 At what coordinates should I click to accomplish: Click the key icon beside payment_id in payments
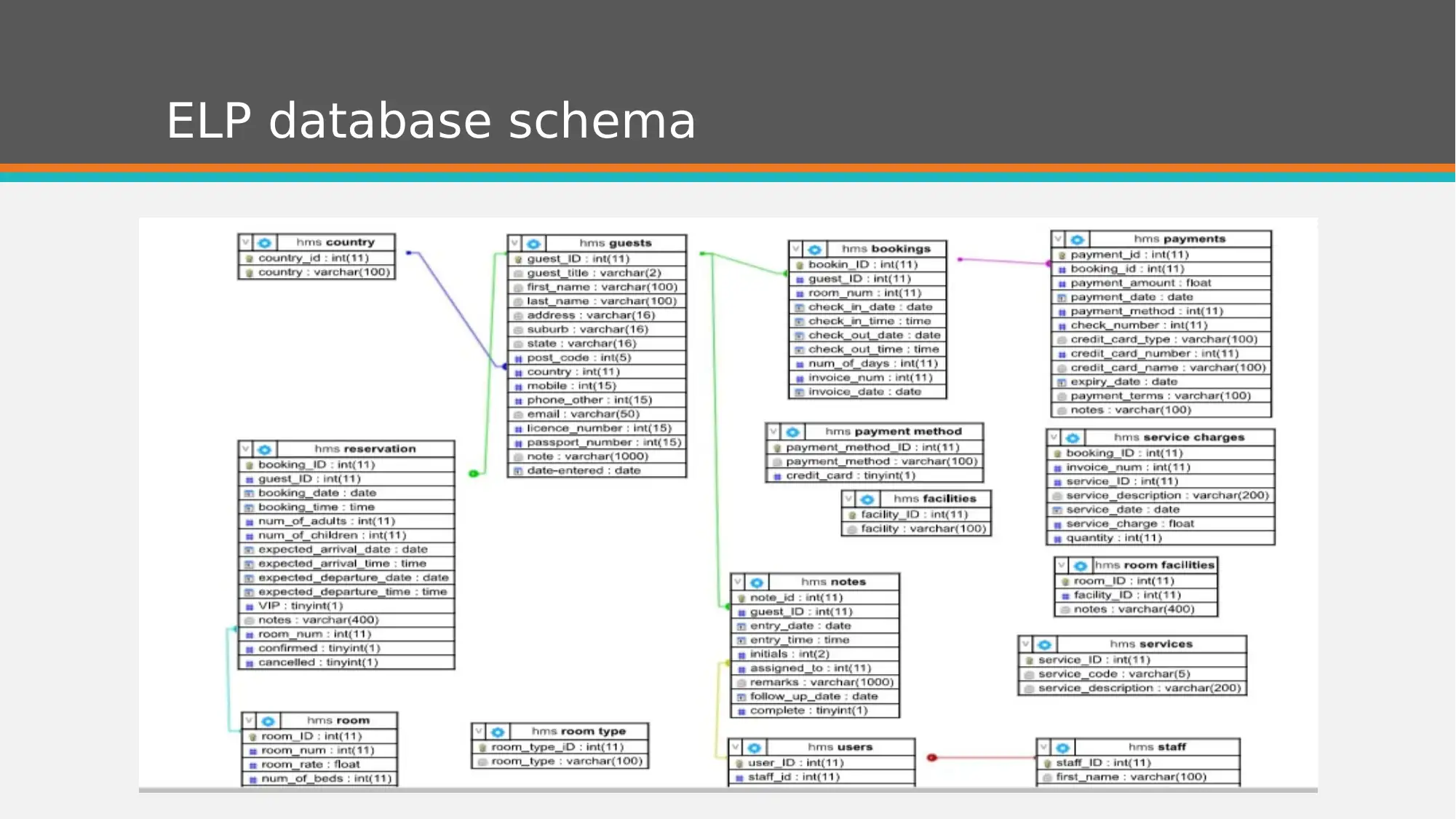tap(1062, 256)
